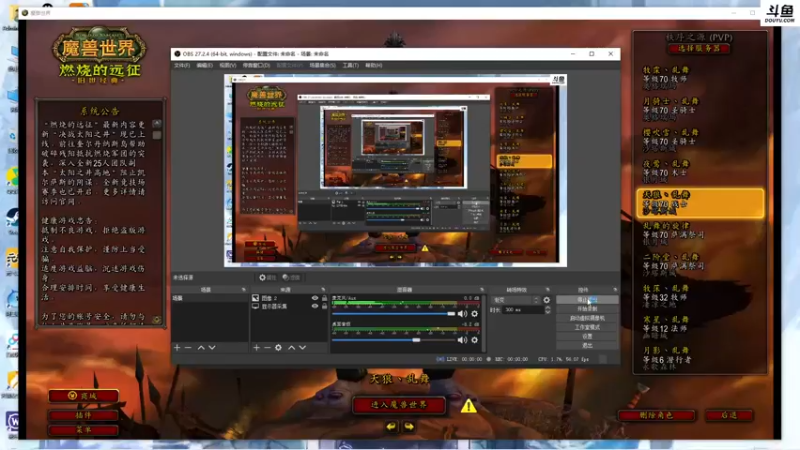The width and height of the screenshot is (800, 450).
Task: Rotate the character left with the arrow button
Action: pos(391,426)
